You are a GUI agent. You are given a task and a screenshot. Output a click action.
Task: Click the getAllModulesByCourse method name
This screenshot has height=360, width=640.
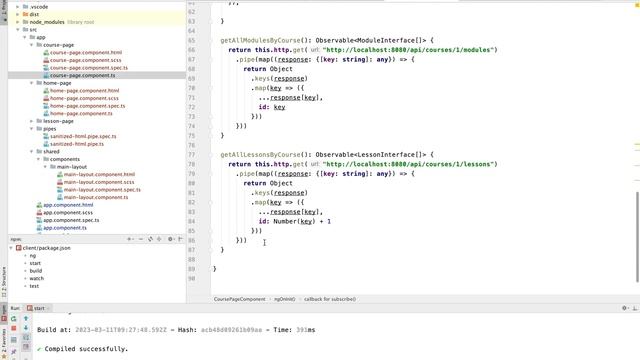(260, 40)
